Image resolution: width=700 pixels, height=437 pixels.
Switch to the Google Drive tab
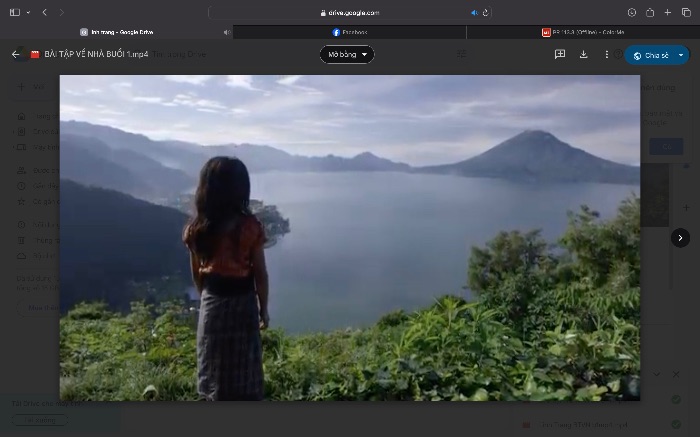117,32
